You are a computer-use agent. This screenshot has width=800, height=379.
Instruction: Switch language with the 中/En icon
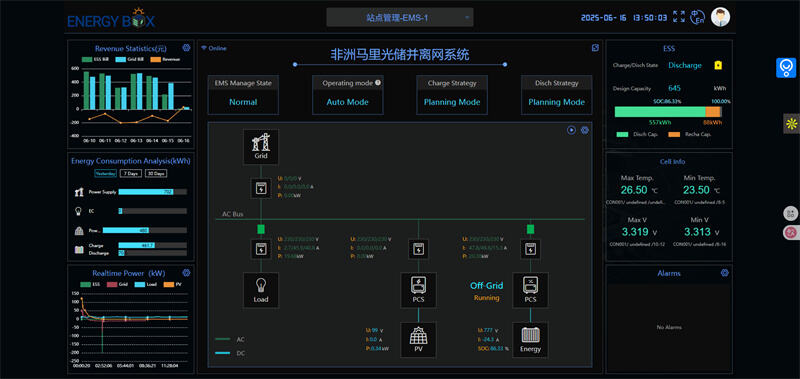click(x=697, y=17)
